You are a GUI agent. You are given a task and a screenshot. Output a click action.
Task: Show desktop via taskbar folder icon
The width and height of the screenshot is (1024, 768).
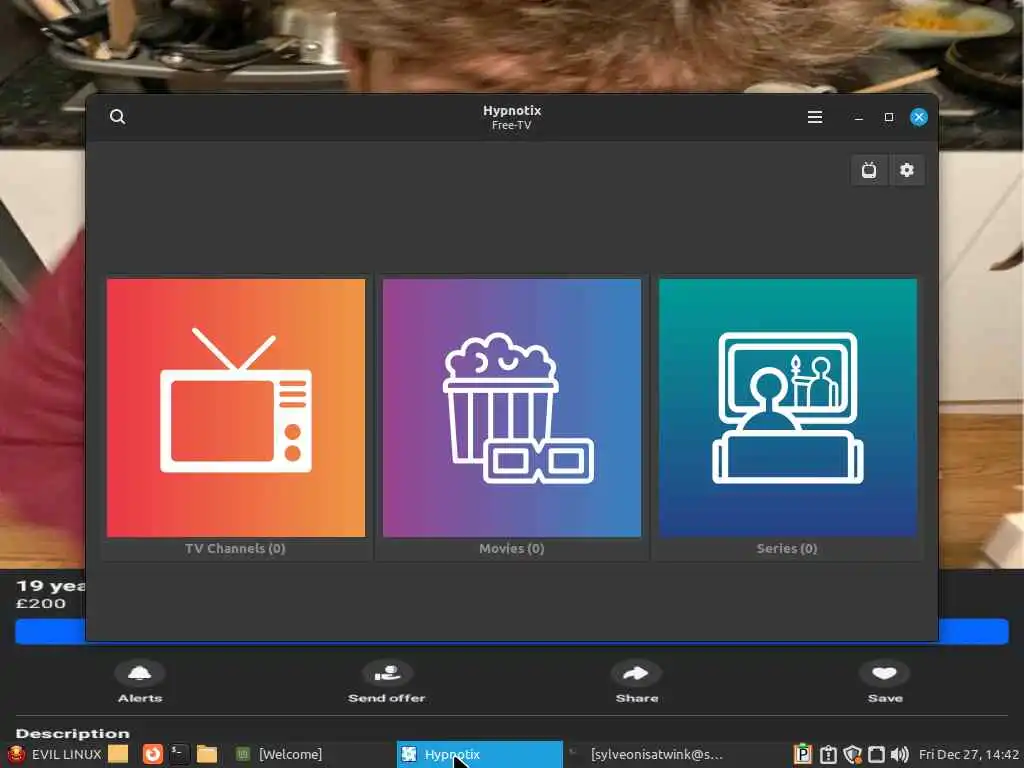(x=118, y=754)
